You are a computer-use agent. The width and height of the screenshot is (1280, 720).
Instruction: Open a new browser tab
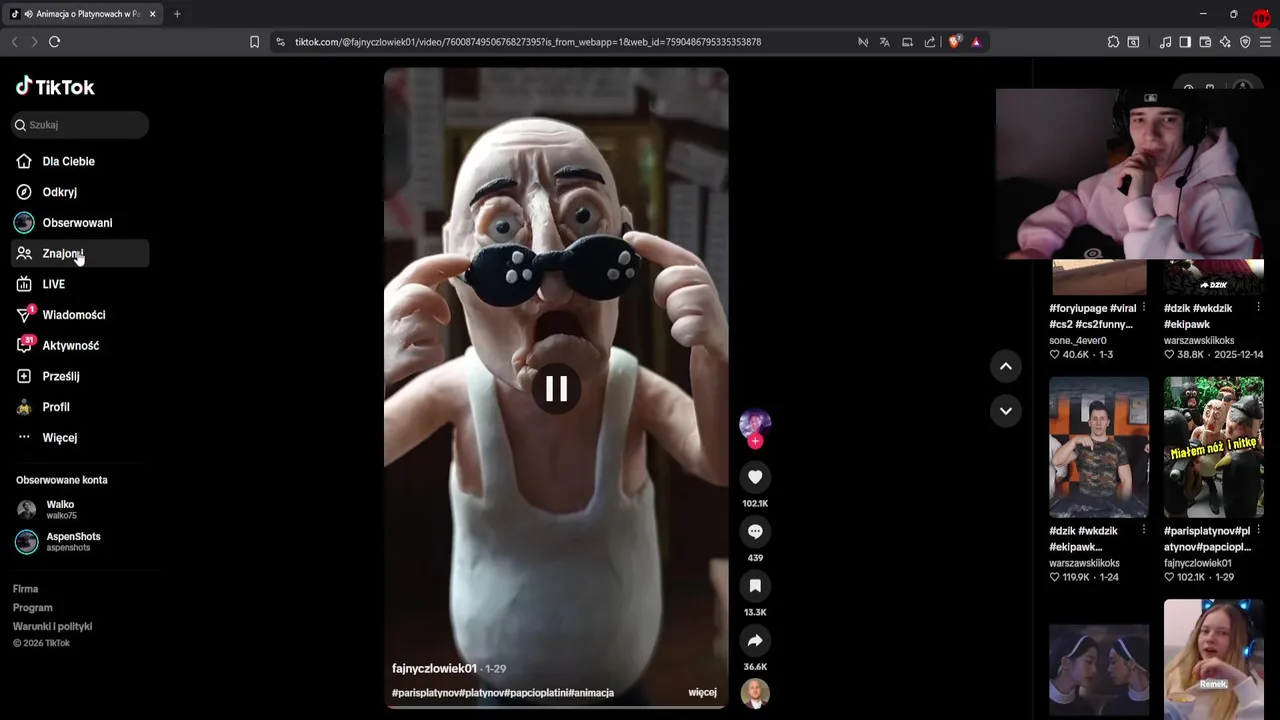(177, 14)
